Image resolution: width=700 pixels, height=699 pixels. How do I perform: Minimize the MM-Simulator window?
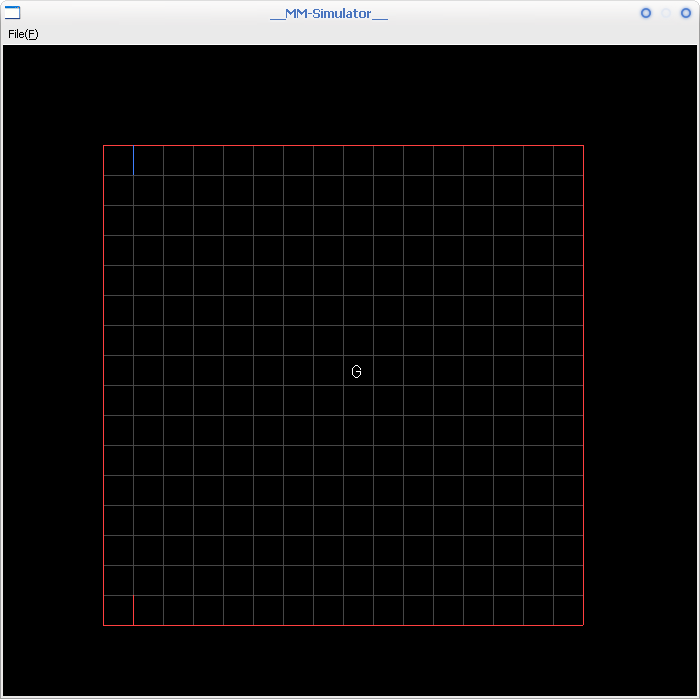tap(646, 13)
